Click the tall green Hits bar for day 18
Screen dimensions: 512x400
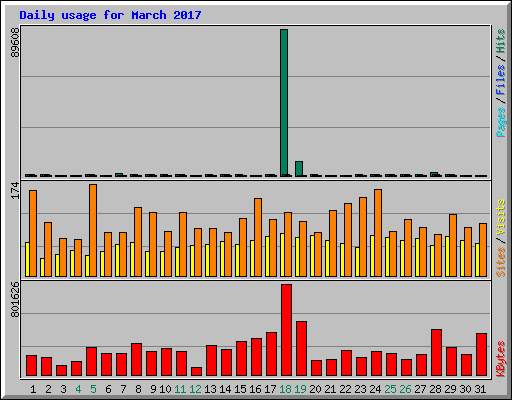284,103
